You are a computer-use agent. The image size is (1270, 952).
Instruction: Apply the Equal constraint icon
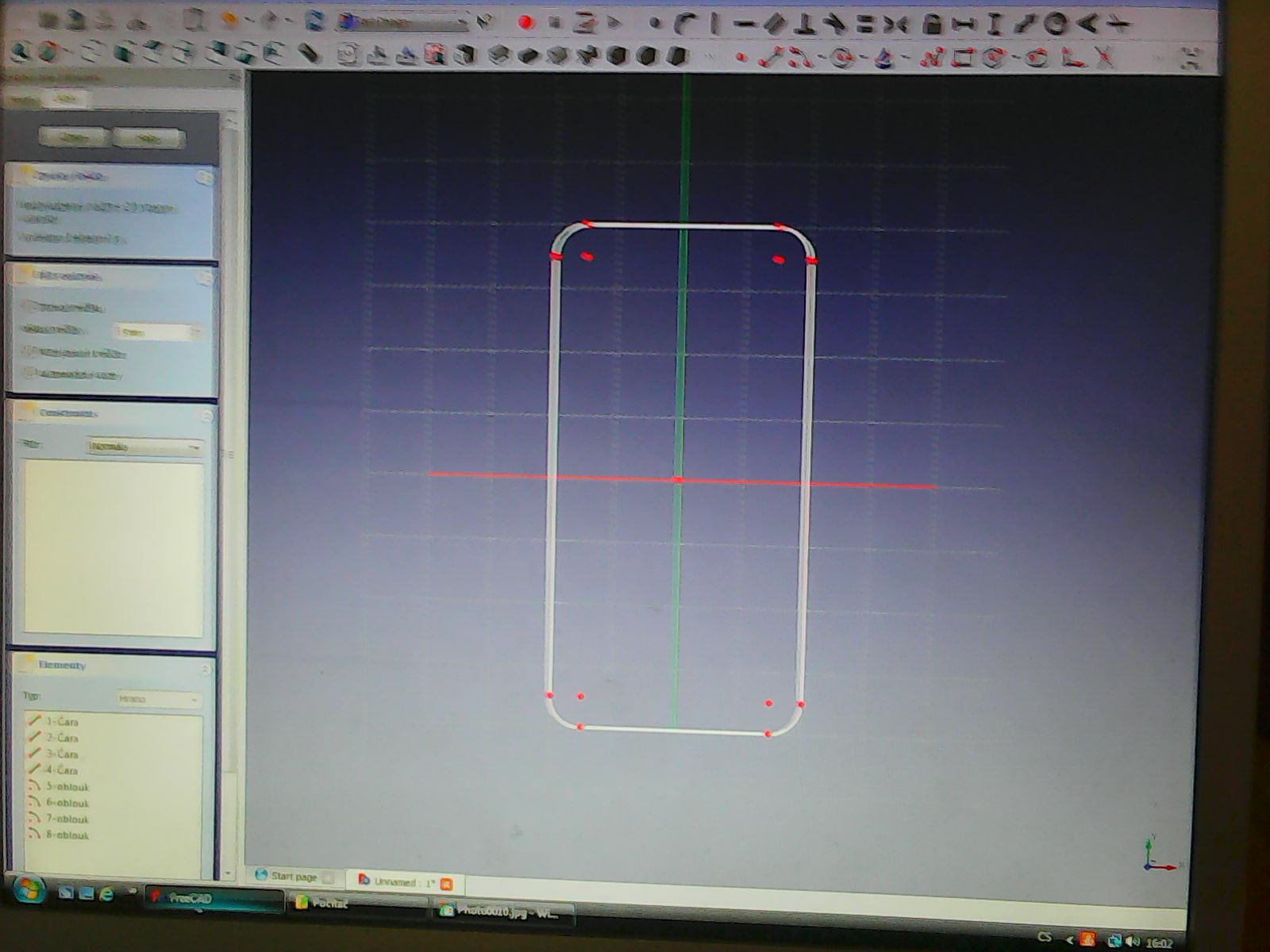(x=866, y=24)
